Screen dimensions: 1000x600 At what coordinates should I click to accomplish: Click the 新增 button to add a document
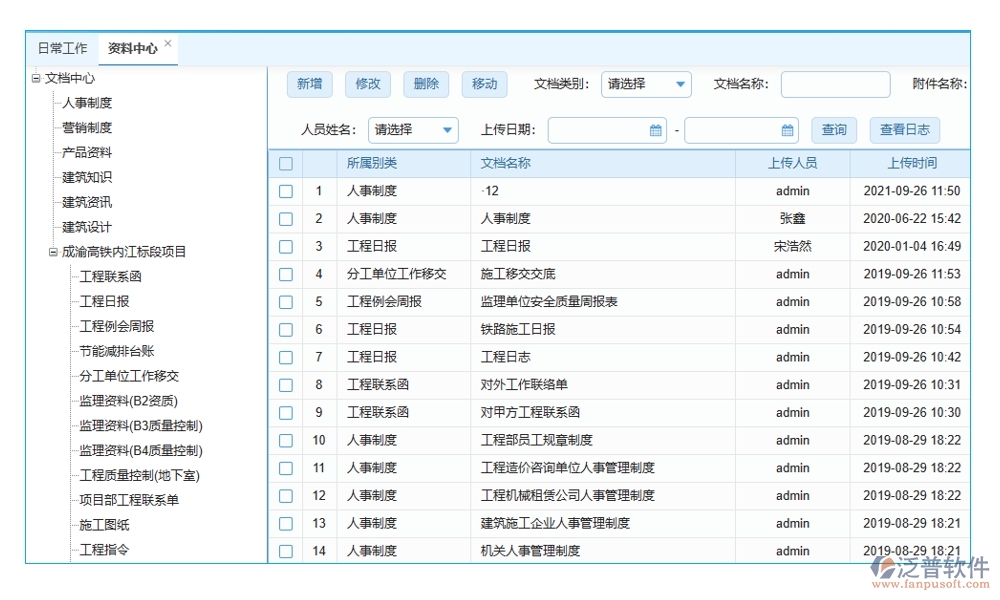pyautogui.click(x=309, y=84)
